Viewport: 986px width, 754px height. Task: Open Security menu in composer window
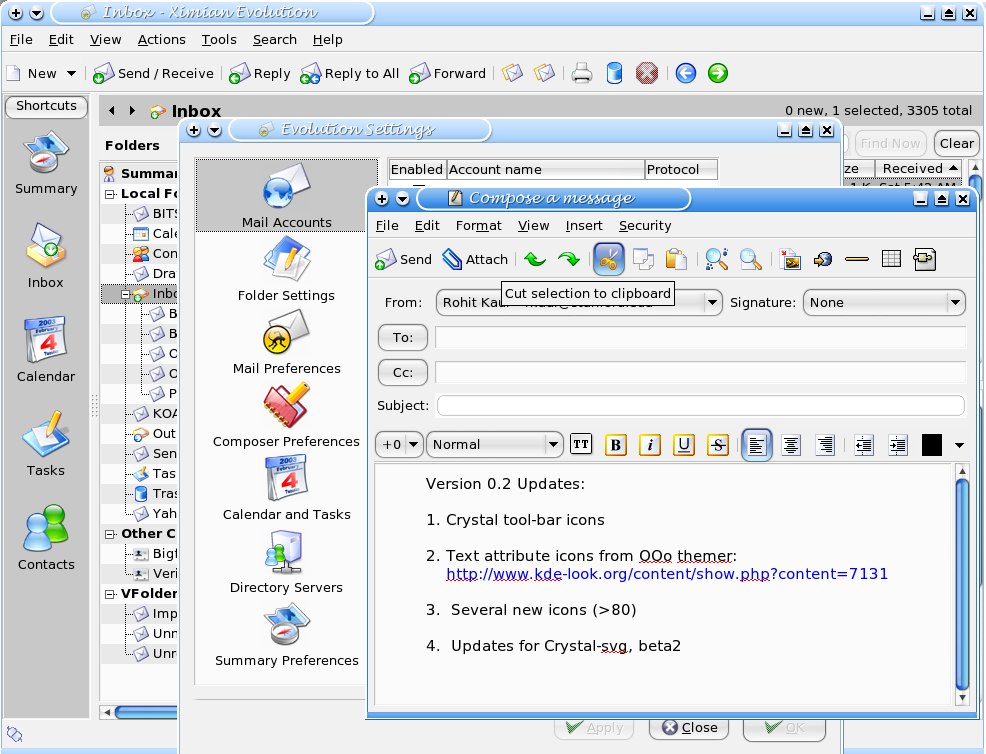[645, 226]
